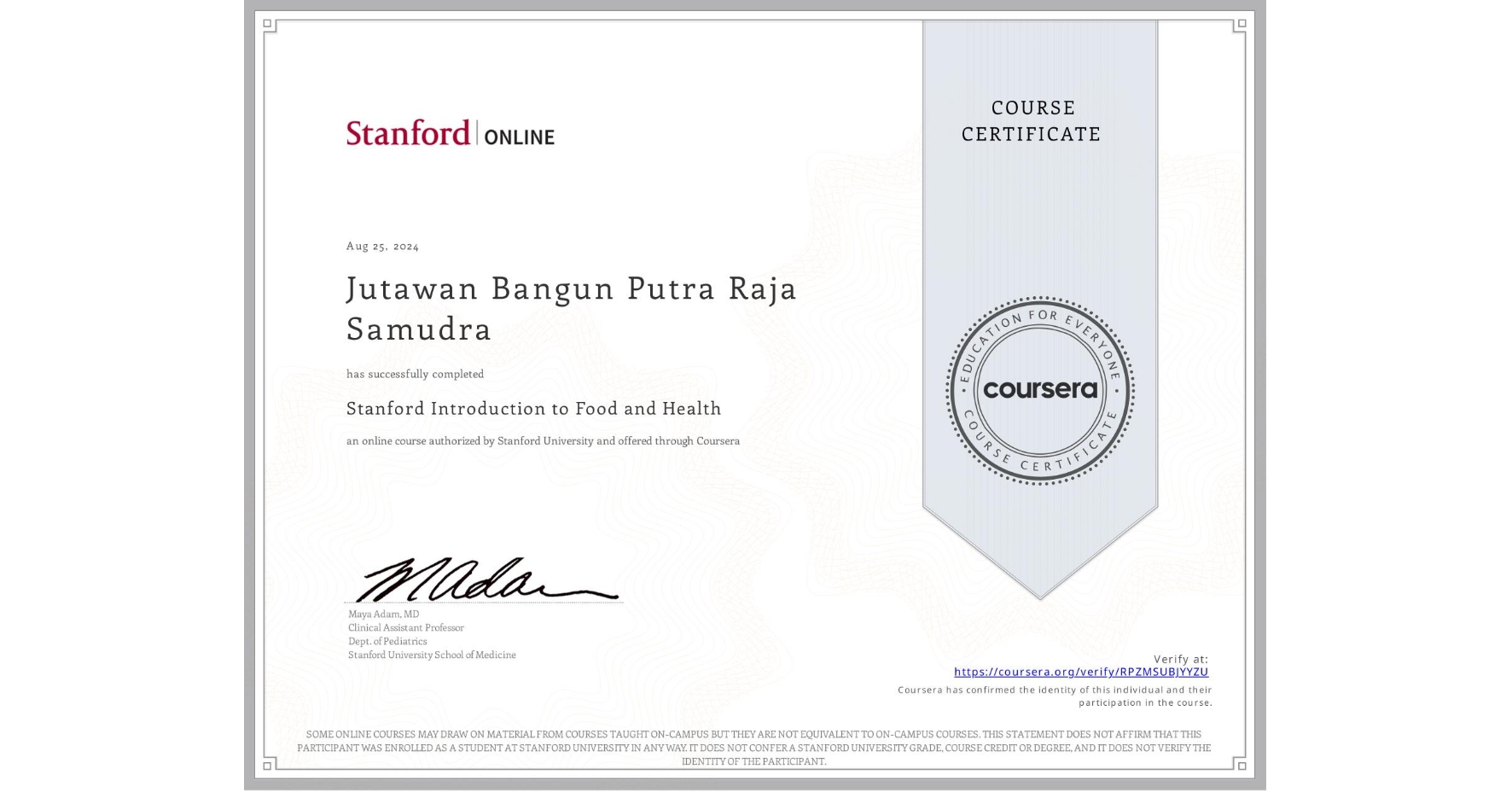Viewport: 1512px width, 792px height.
Task: Click the Coursera Education for Everyone seal
Action: coord(1039,391)
